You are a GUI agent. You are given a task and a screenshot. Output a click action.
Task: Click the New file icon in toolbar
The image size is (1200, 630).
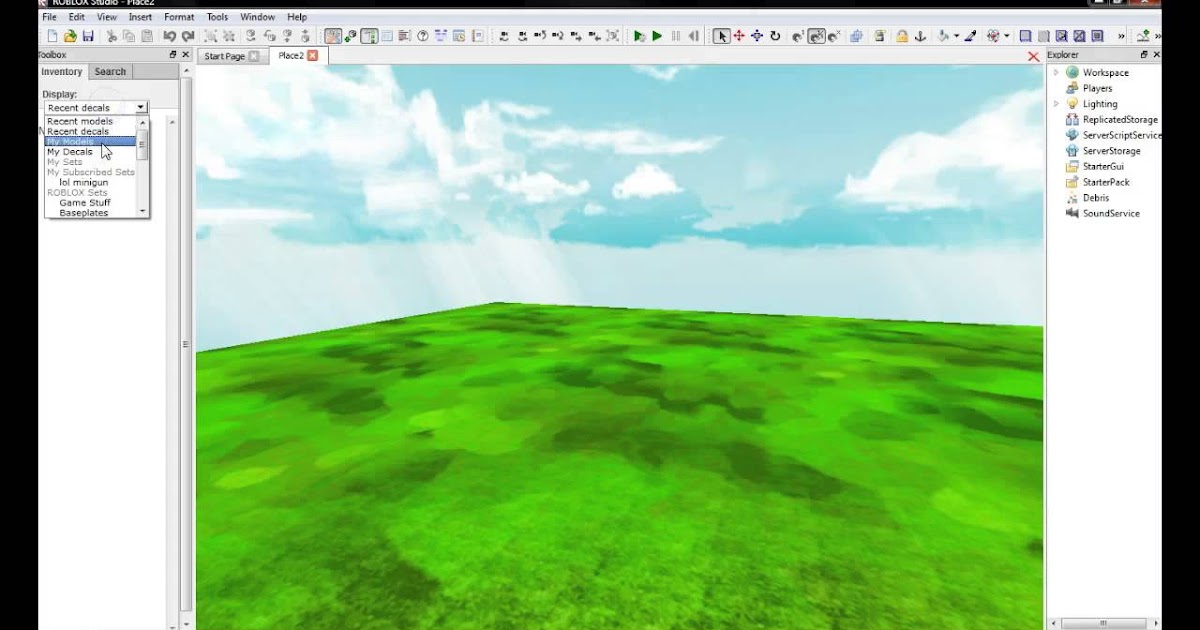click(x=52, y=36)
